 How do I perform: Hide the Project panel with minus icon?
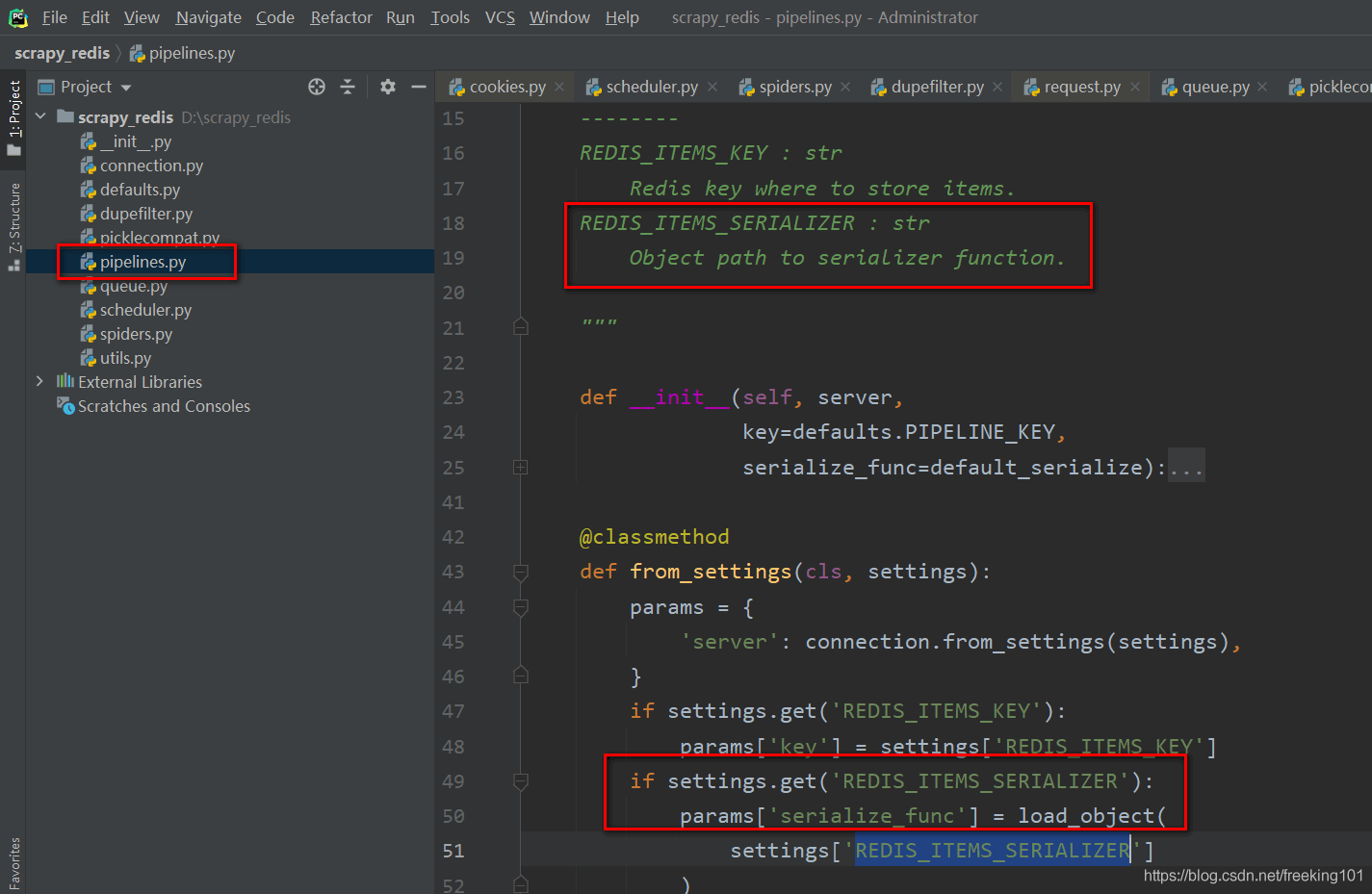[419, 87]
